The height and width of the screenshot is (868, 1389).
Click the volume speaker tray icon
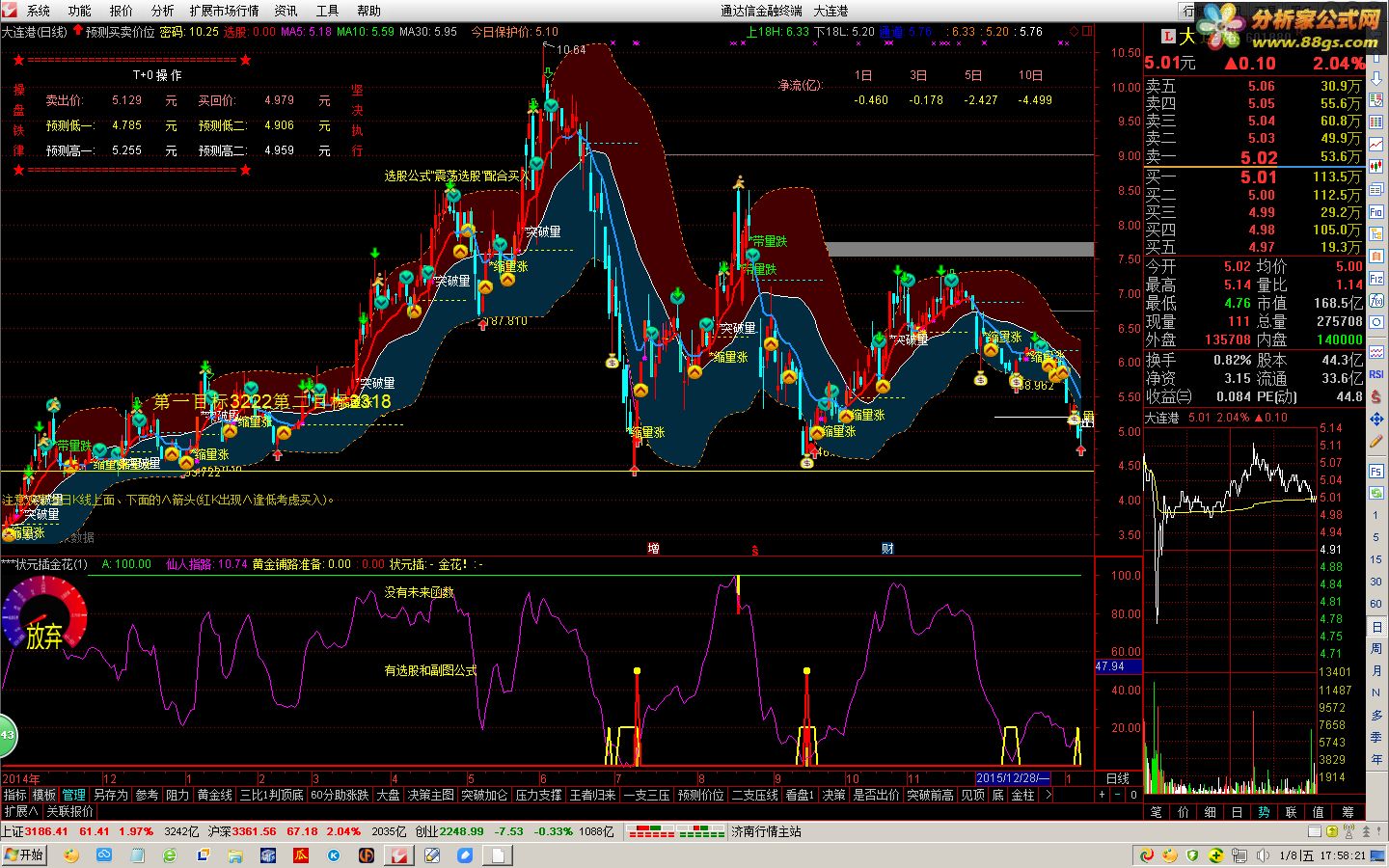(x=1262, y=854)
